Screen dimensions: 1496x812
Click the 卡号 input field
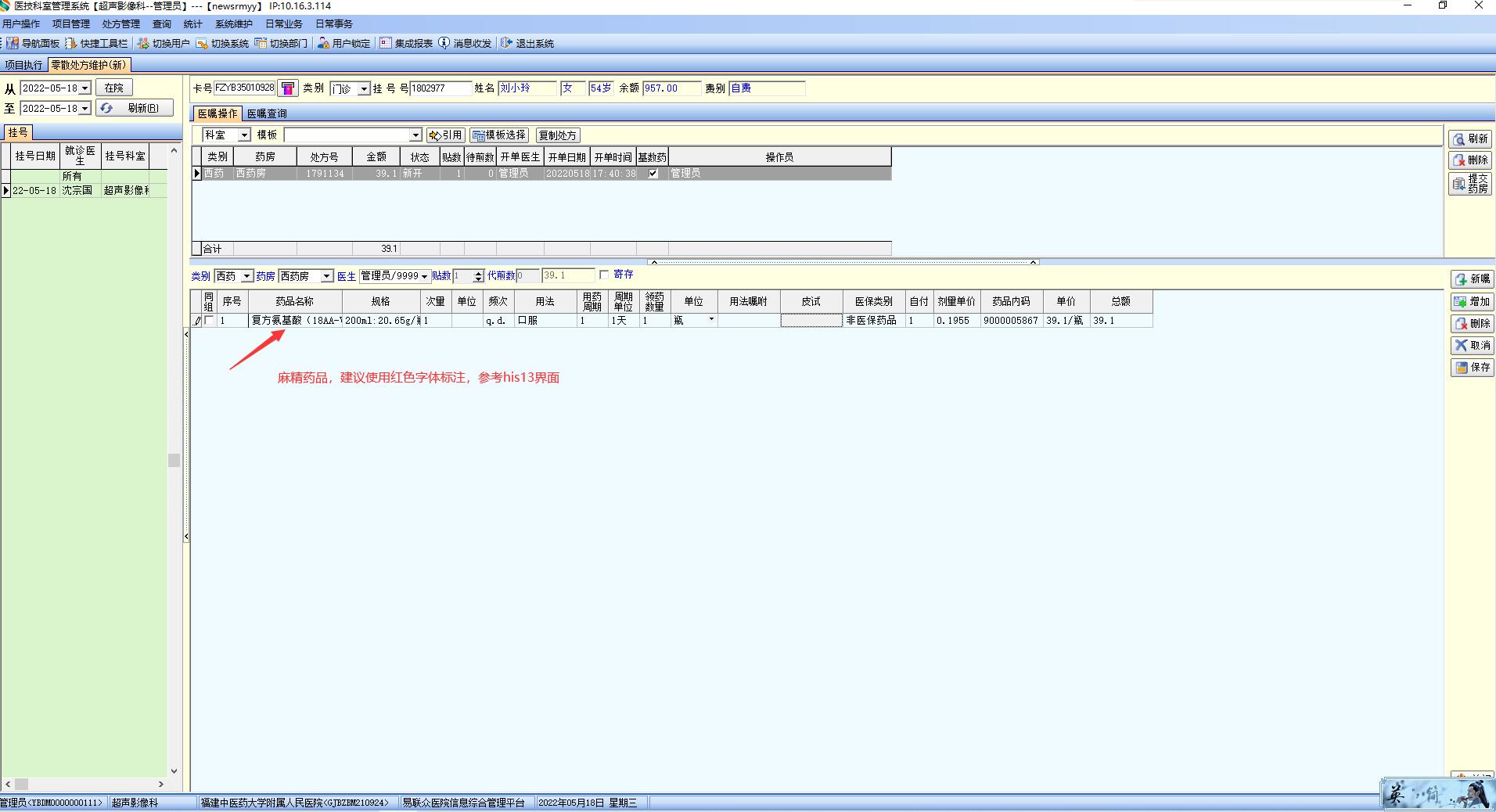(x=245, y=88)
